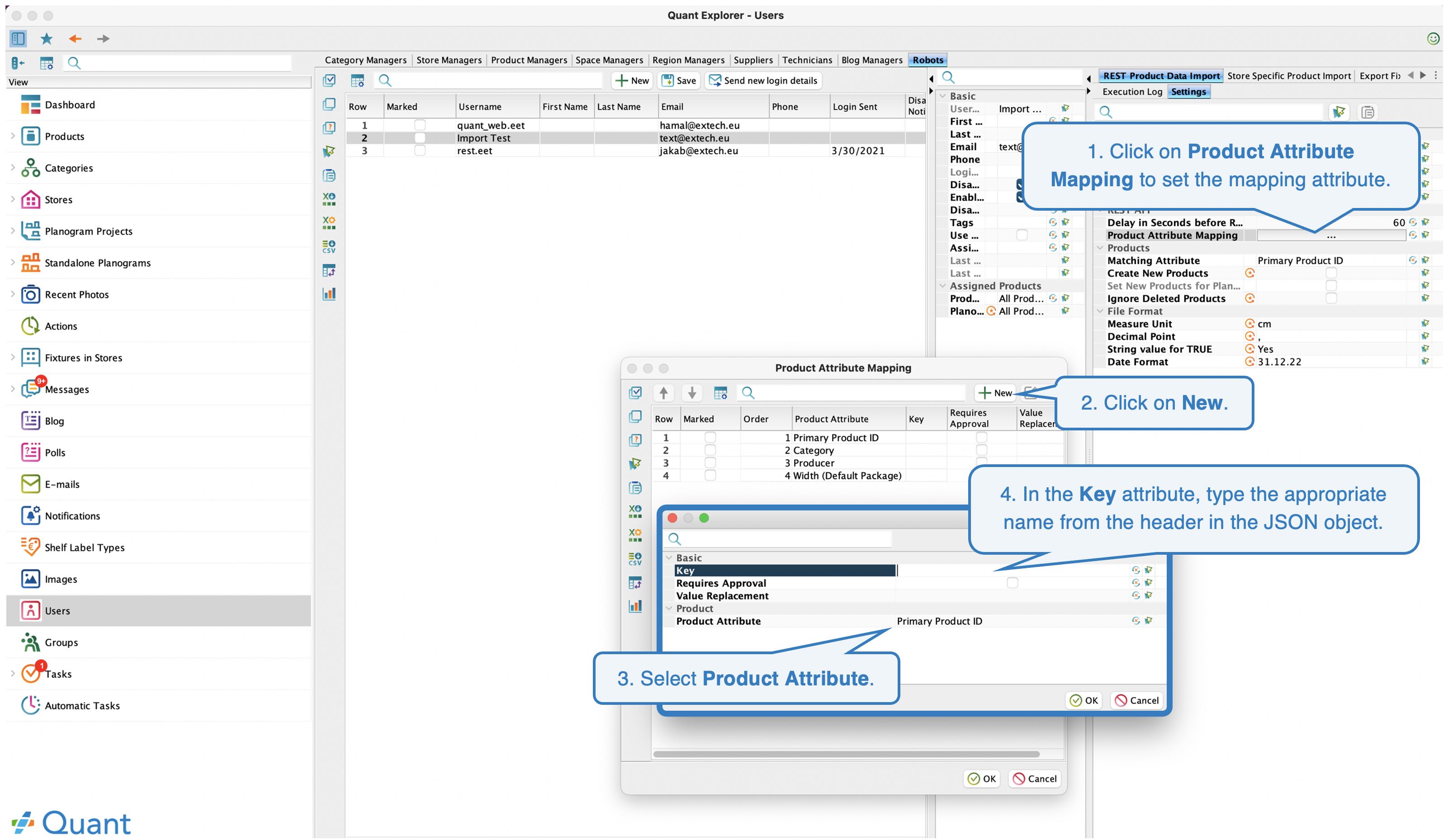Expand the Planogram Projects tree node
Screen dimensions: 1448x840
(x=13, y=231)
